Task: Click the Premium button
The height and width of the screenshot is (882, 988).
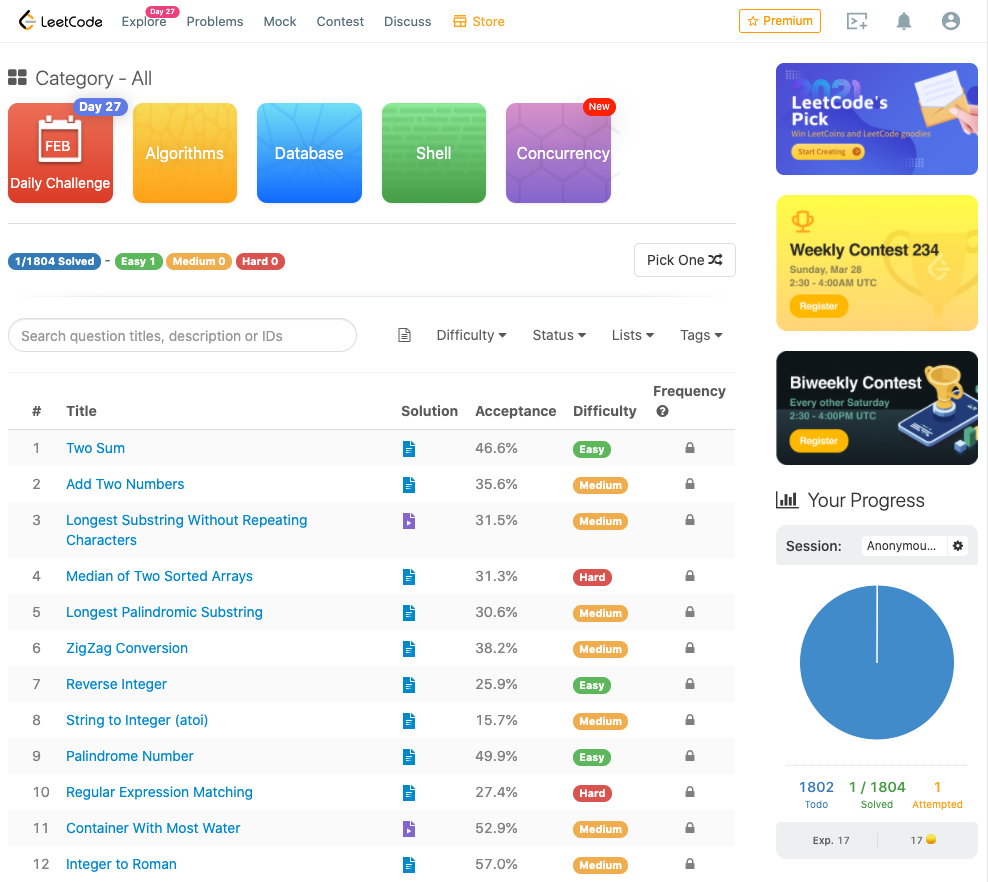Action: pos(779,21)
